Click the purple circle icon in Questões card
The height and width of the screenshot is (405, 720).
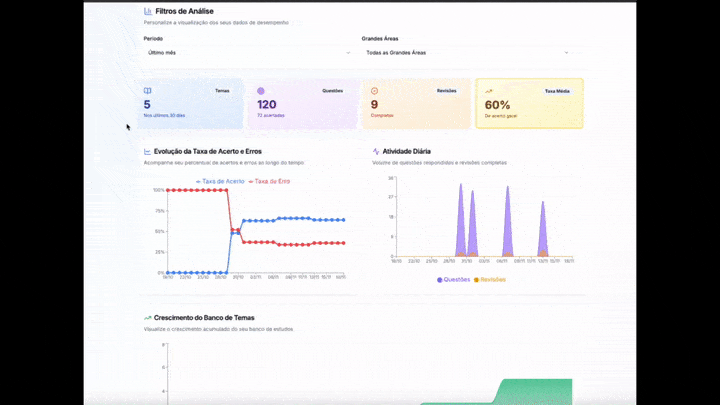point(261,91)
